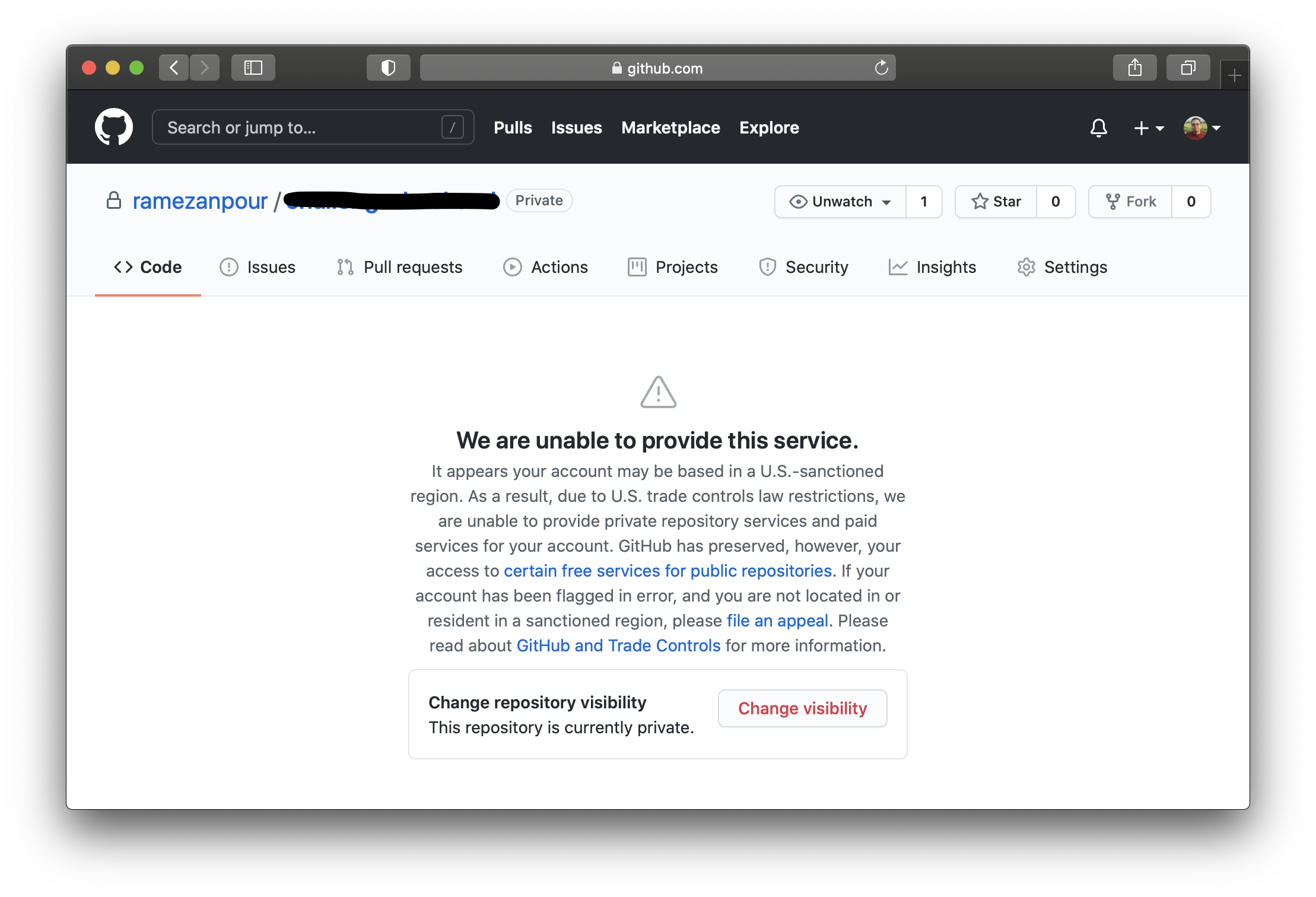
Task: Focus the Search or jump to field
Action: [313, 127]
